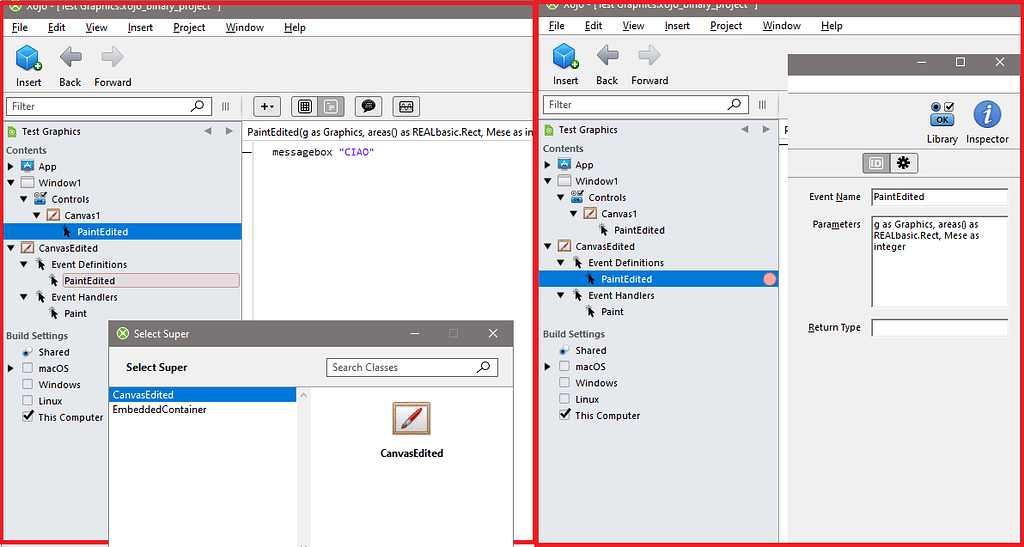The height and width of the screenshot is (547, 1024).
Task: Open the Insert menu in the Inspector window
Action: (x=677, y=26)
